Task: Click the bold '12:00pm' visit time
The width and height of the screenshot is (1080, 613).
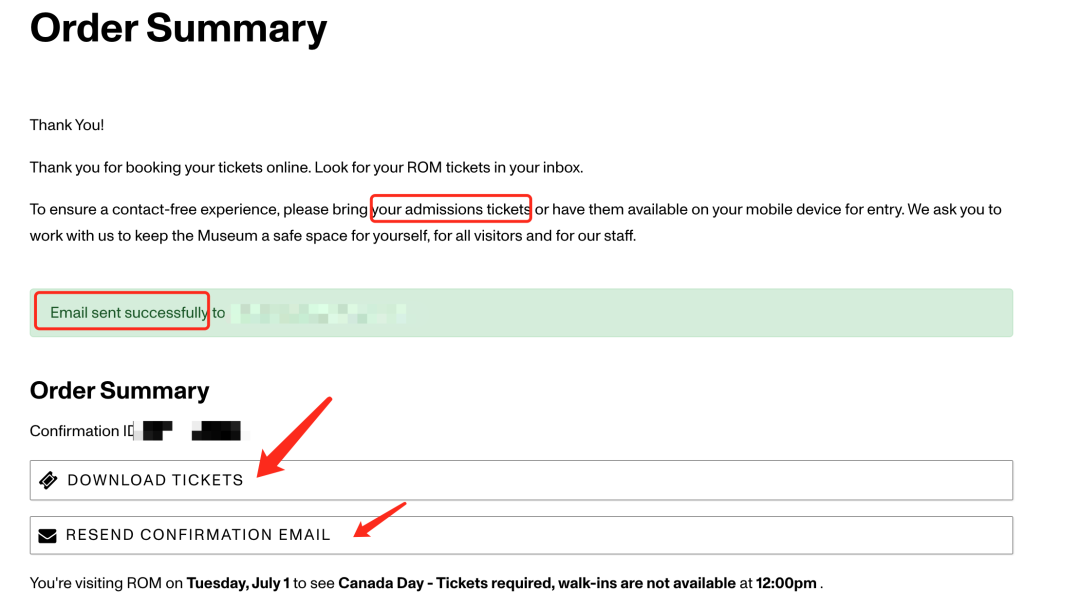Action: [x=786, y=583]
